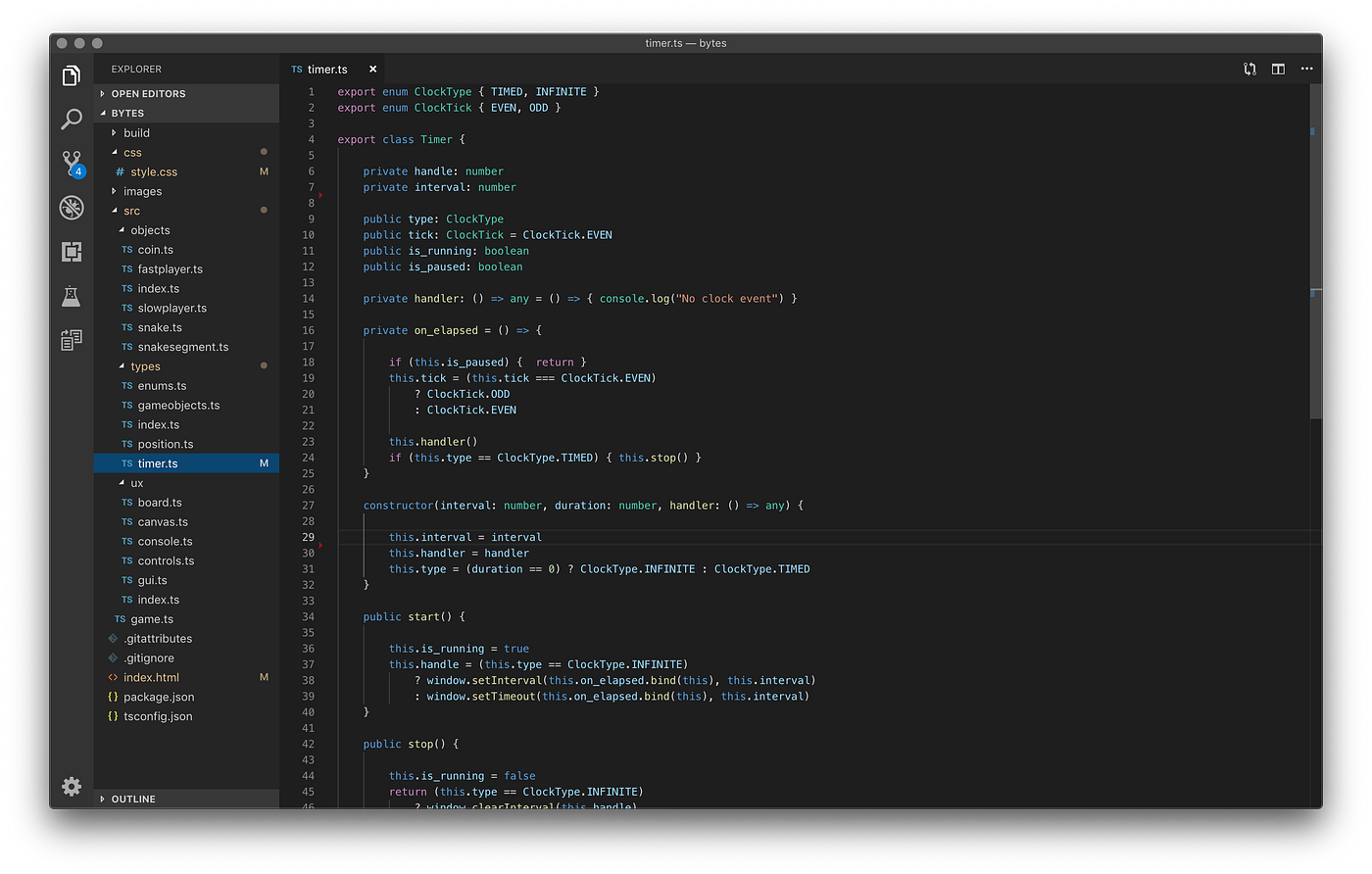Switch to the timer.ts editor tab
Screen dimensions: 1372x874
[326, 70]
